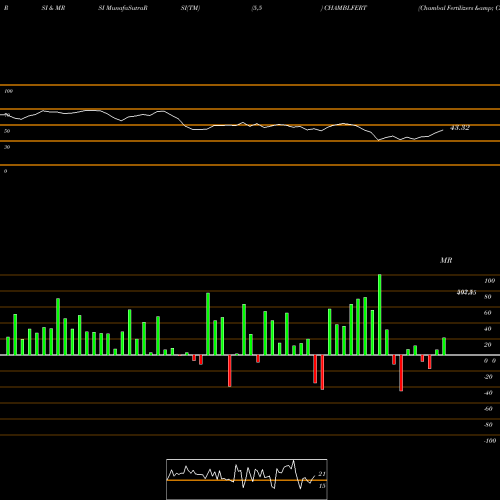This screenshot has width=500, height=500.
Task: Click the MR axis label -60
Action: point(488,409)
